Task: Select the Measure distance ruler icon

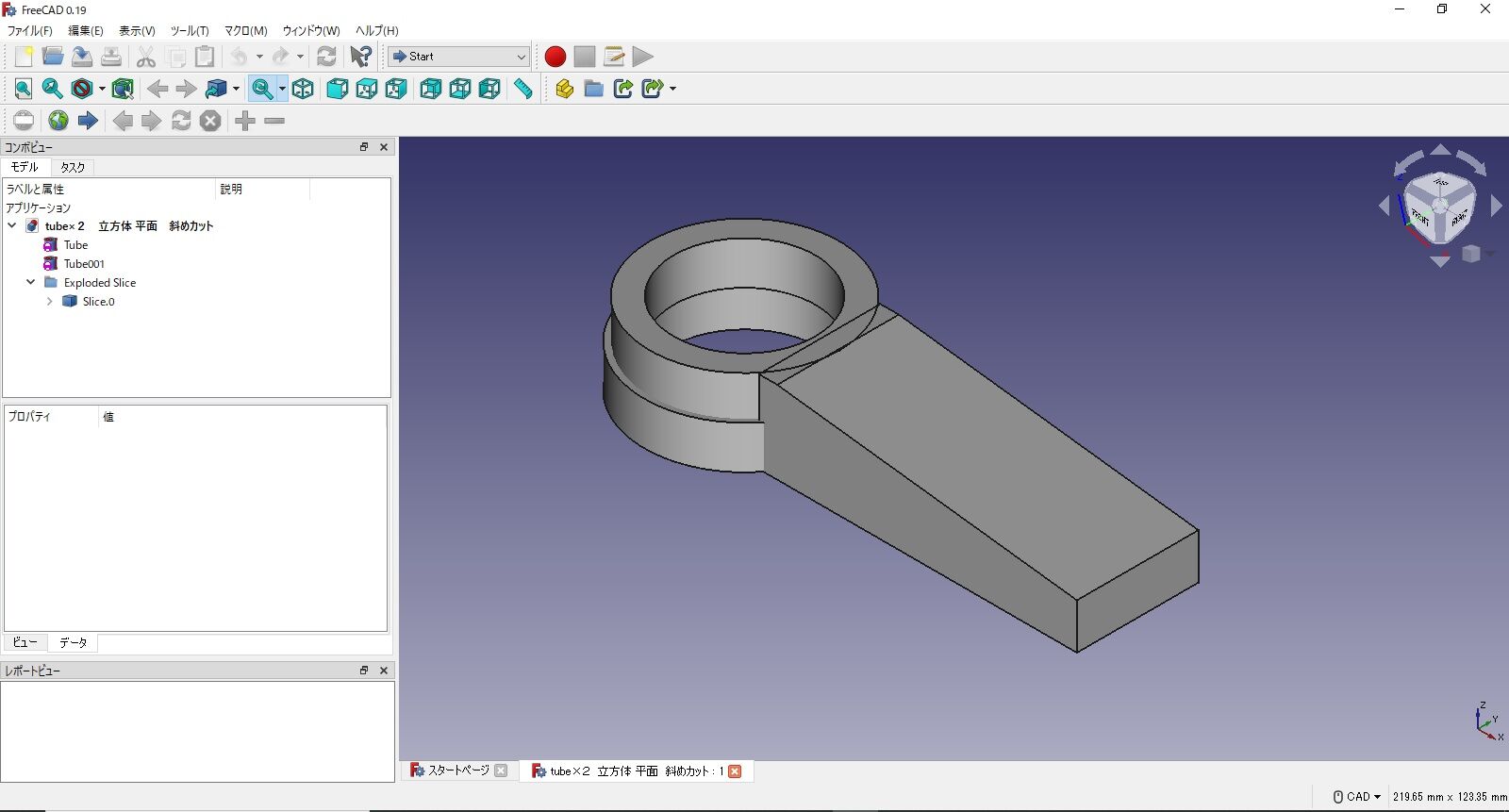Action: (522, 89)
